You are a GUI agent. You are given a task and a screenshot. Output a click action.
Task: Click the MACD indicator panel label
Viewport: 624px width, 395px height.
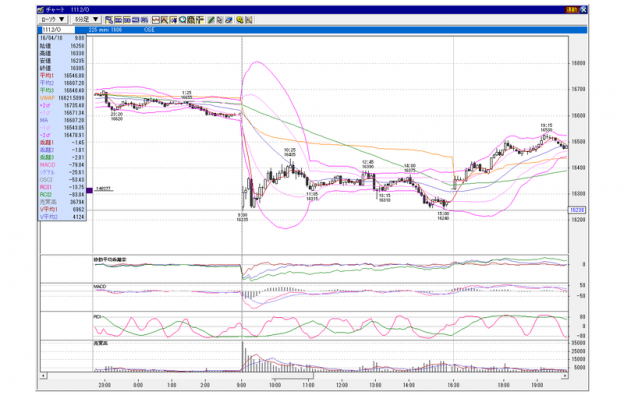coord(99,286)
